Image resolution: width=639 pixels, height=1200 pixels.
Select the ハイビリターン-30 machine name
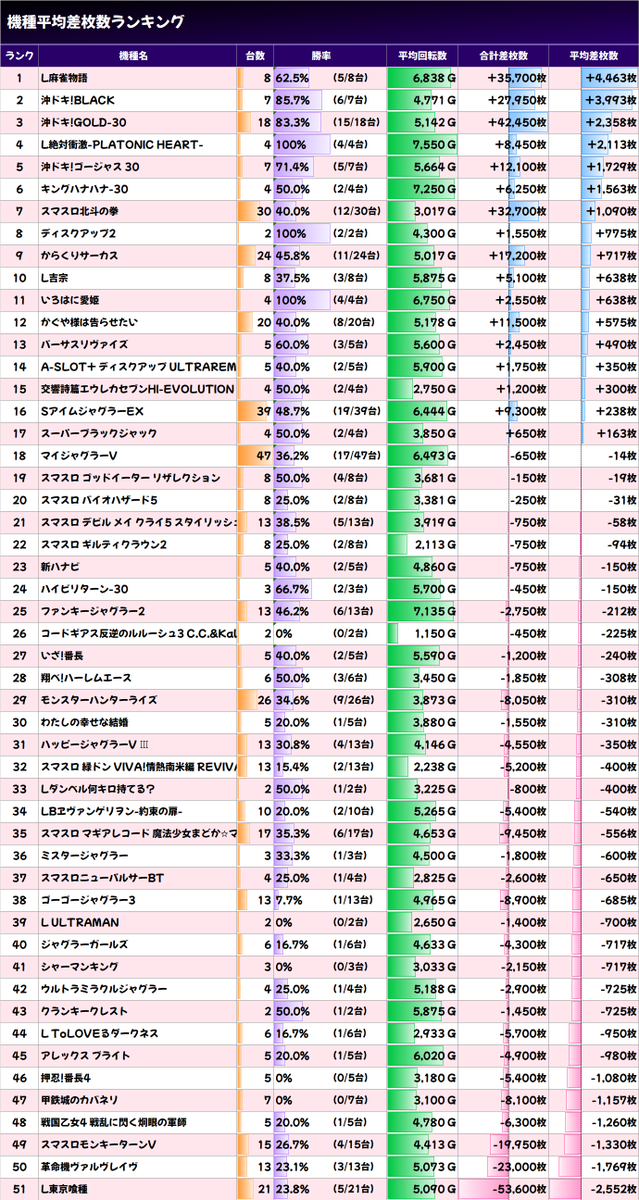[84, 589]
